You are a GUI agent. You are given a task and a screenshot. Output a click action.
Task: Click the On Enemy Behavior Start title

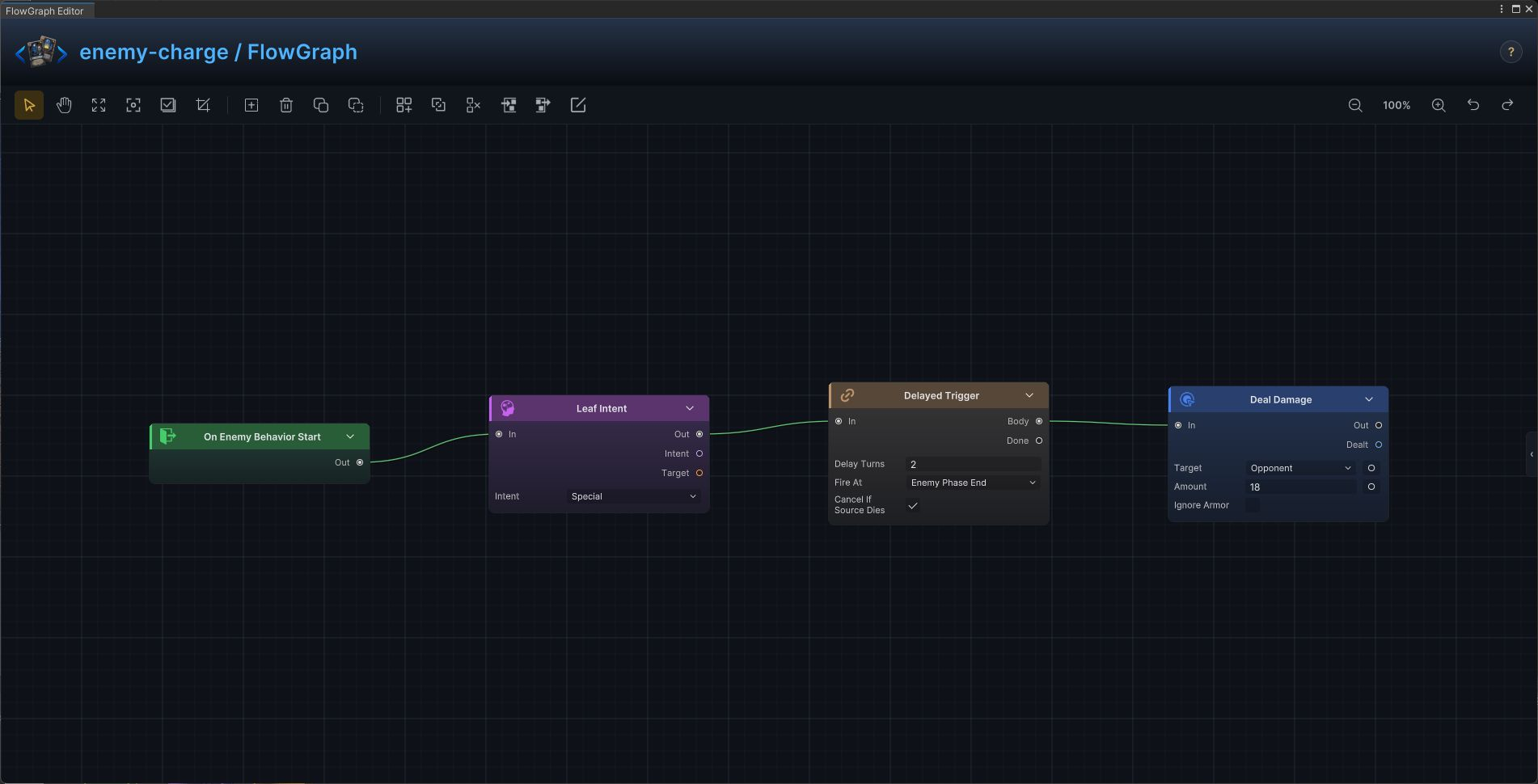click(x=262, y=436)
